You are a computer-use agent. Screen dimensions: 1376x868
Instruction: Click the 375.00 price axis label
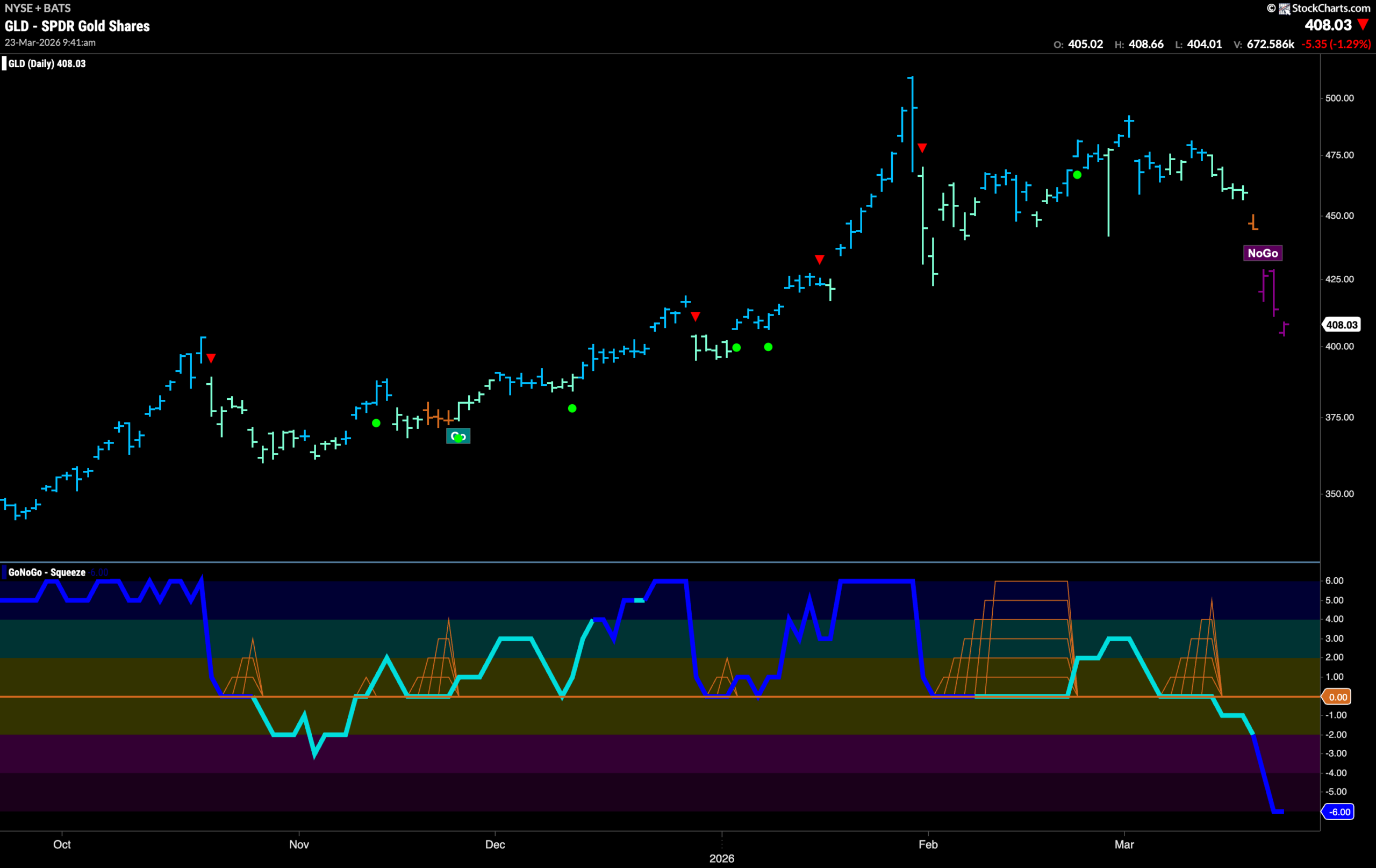coord(1339,417)
